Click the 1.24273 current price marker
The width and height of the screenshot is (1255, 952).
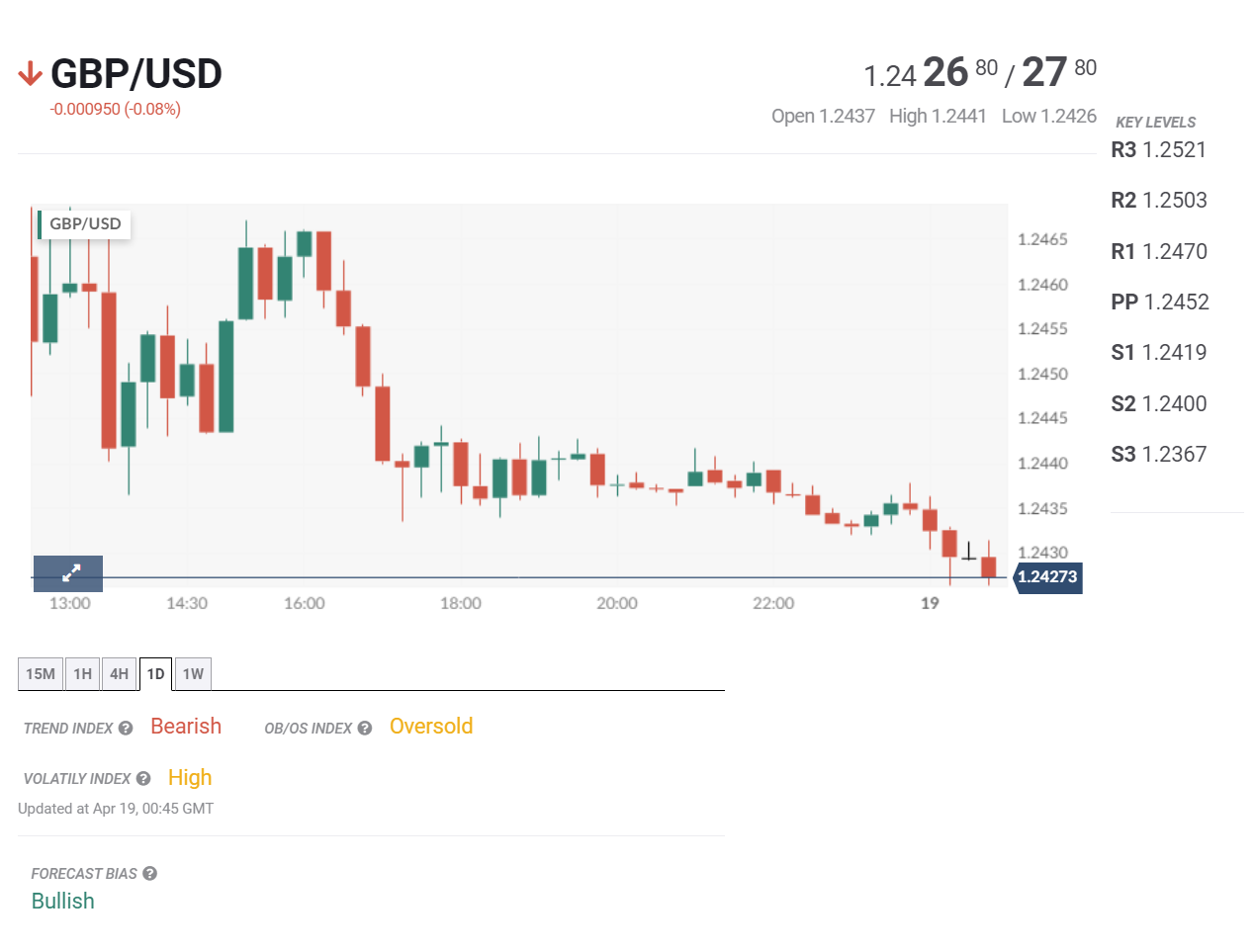[x=1047, y=577]
